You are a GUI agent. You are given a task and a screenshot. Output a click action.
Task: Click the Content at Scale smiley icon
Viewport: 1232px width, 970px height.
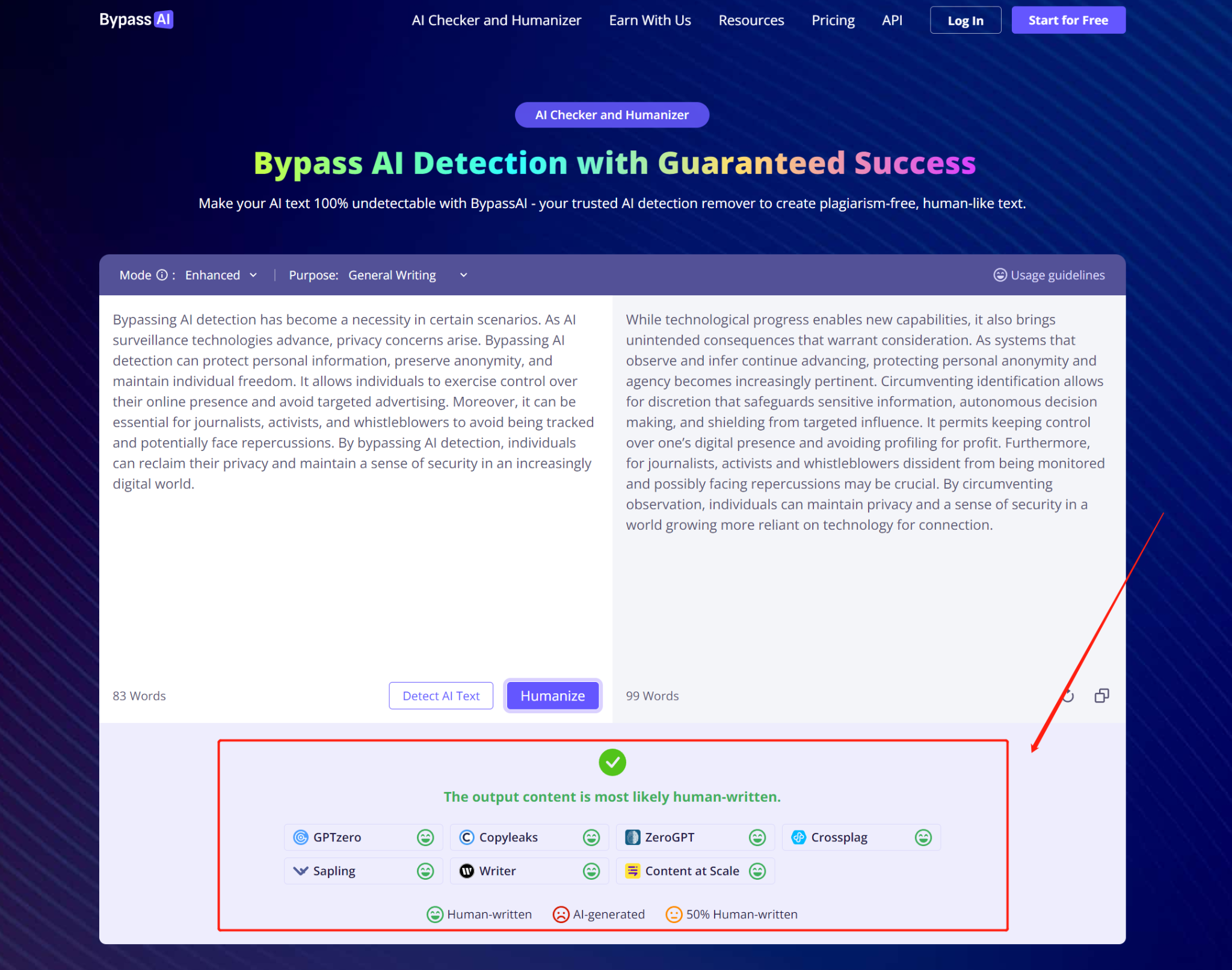click(757, 871)
